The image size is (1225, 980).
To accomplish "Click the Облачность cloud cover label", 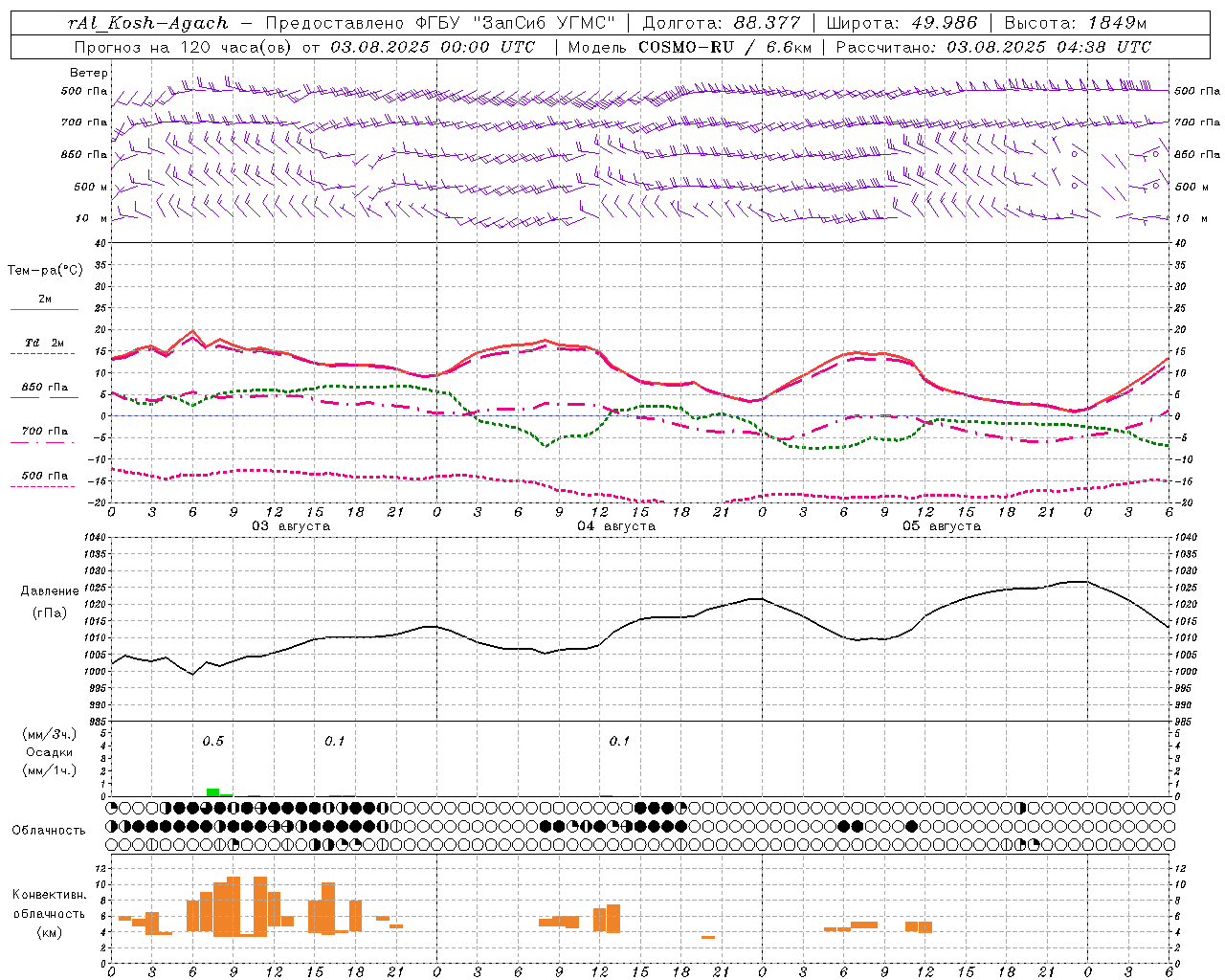I will (49, 831).
